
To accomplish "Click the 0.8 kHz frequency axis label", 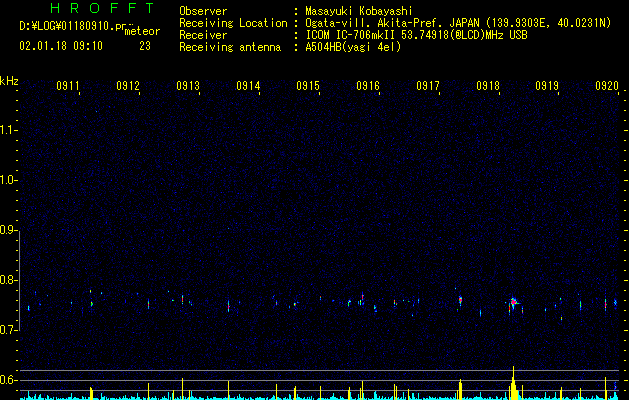I will point(9,280).
